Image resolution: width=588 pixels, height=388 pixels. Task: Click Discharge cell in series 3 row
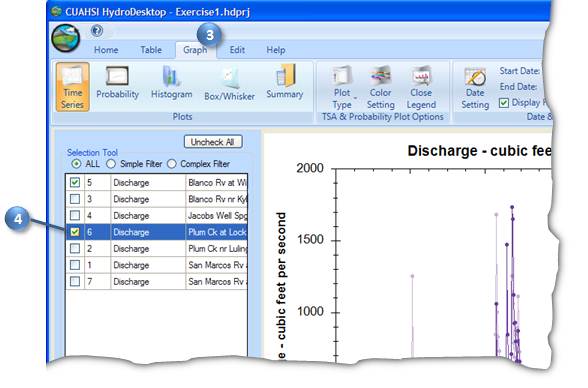tap(148, 199)
